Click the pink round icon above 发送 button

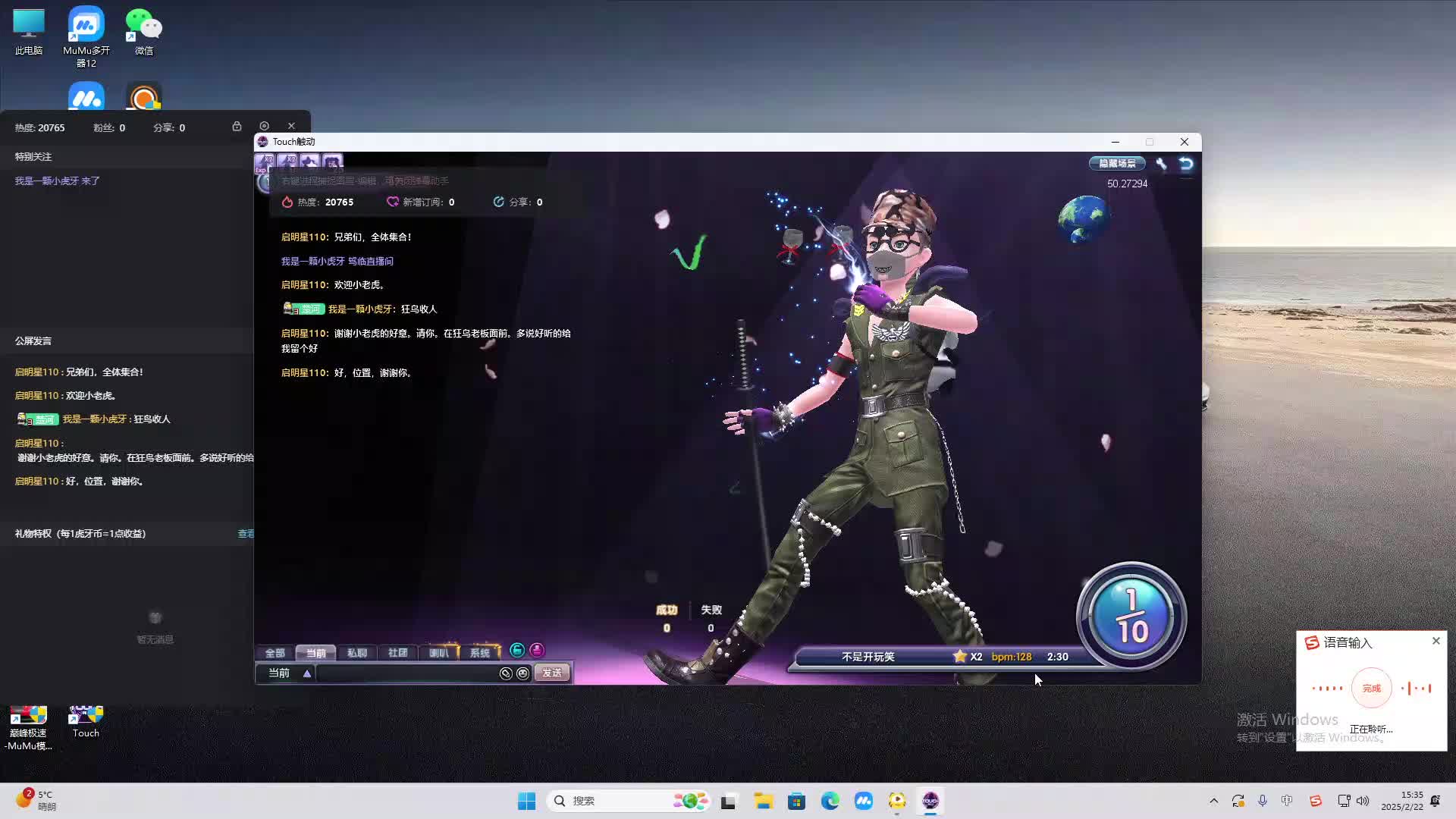pyautogui.click(x=537, y=651)
